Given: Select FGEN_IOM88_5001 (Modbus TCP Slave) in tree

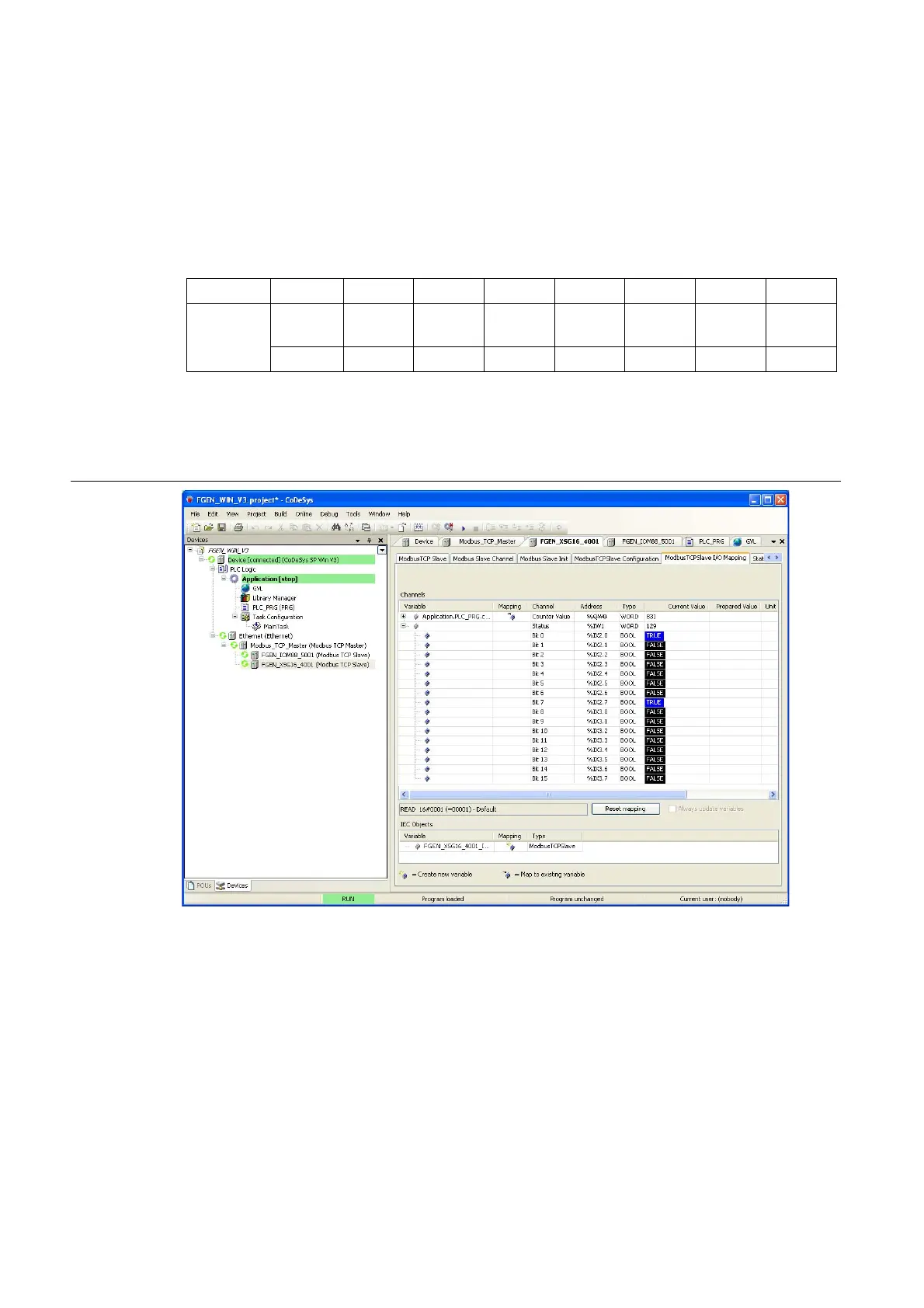Looking at the screenshot, I should (x=315, y=655).
